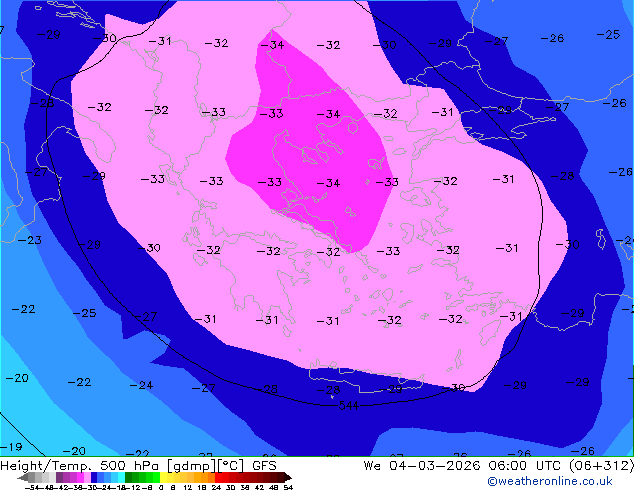Select the 'Height/Temp. 500 hPa' map title
Viewport: 634px width, 490px height.
[x=79, y=466]
